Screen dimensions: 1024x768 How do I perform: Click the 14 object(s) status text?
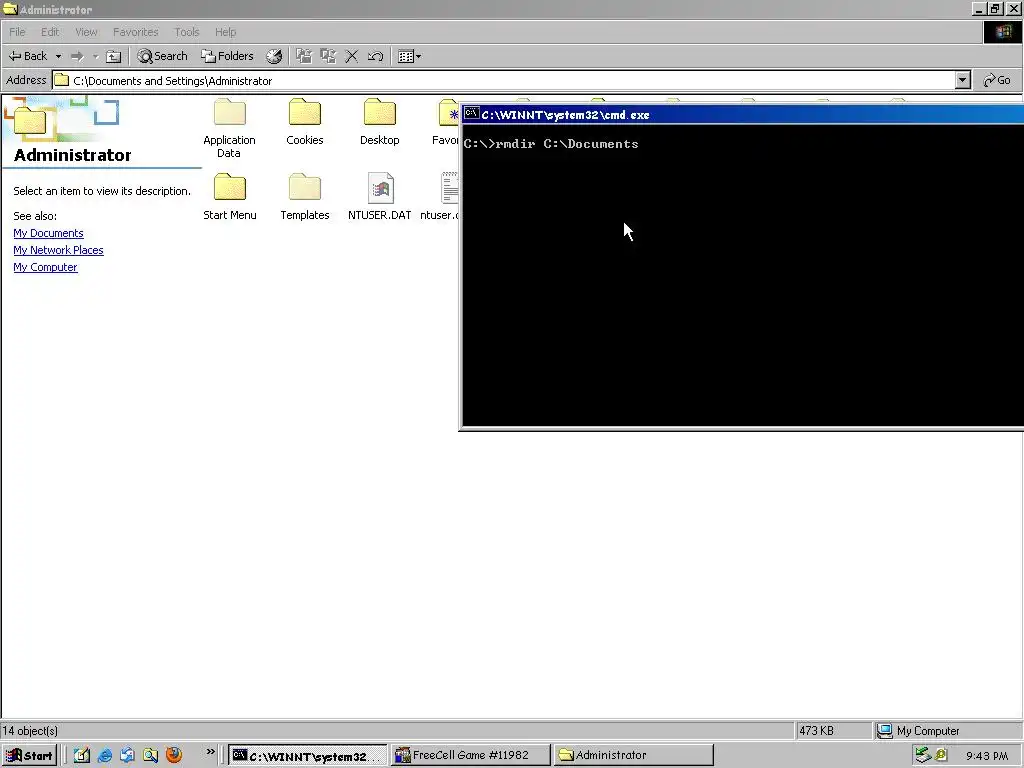click(x=30, y=731)
